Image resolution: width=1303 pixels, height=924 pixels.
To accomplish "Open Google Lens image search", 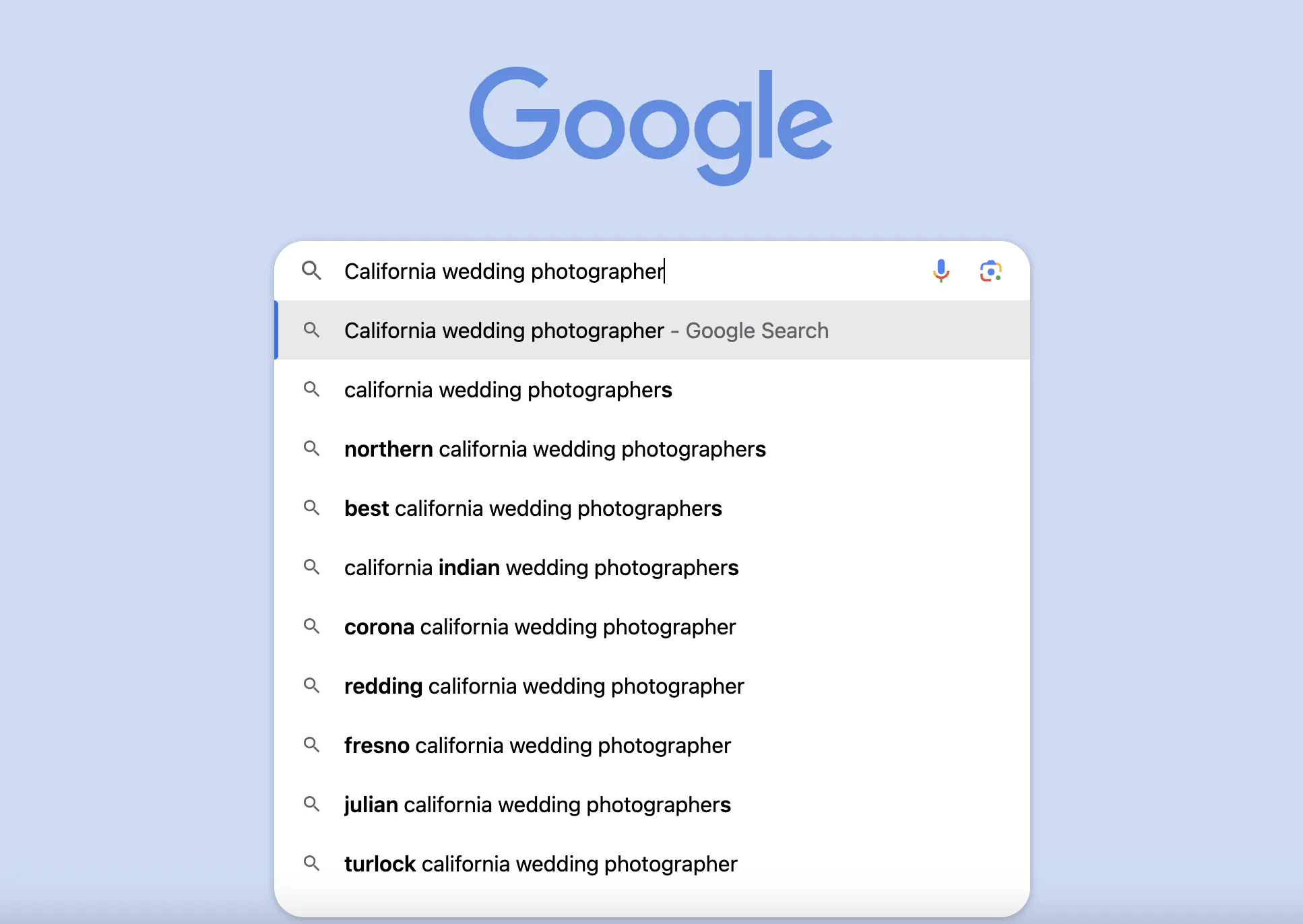I will pyautogui.click(x=990, y=271).
